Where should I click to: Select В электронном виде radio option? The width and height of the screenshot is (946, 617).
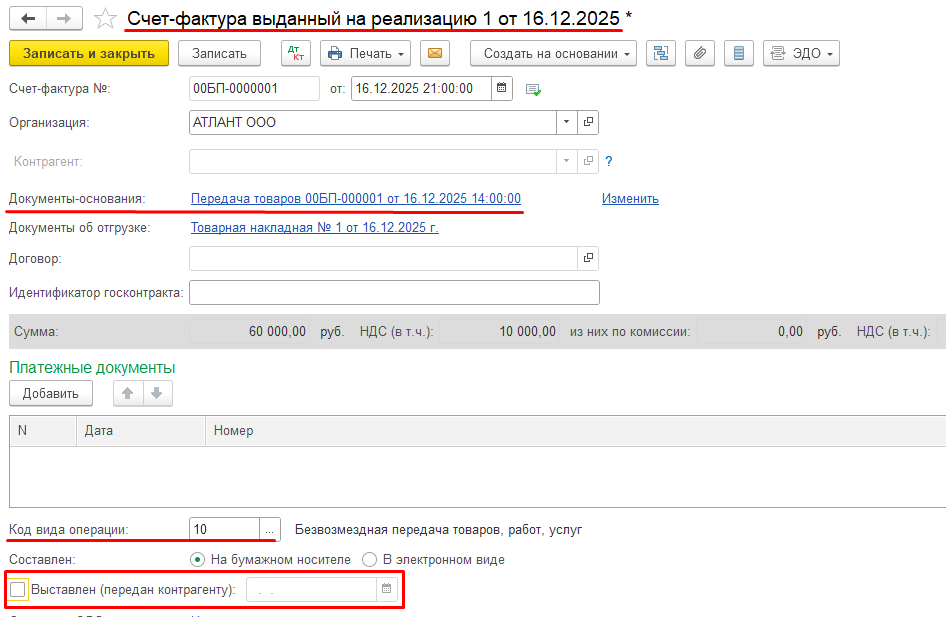coord(369,560)
